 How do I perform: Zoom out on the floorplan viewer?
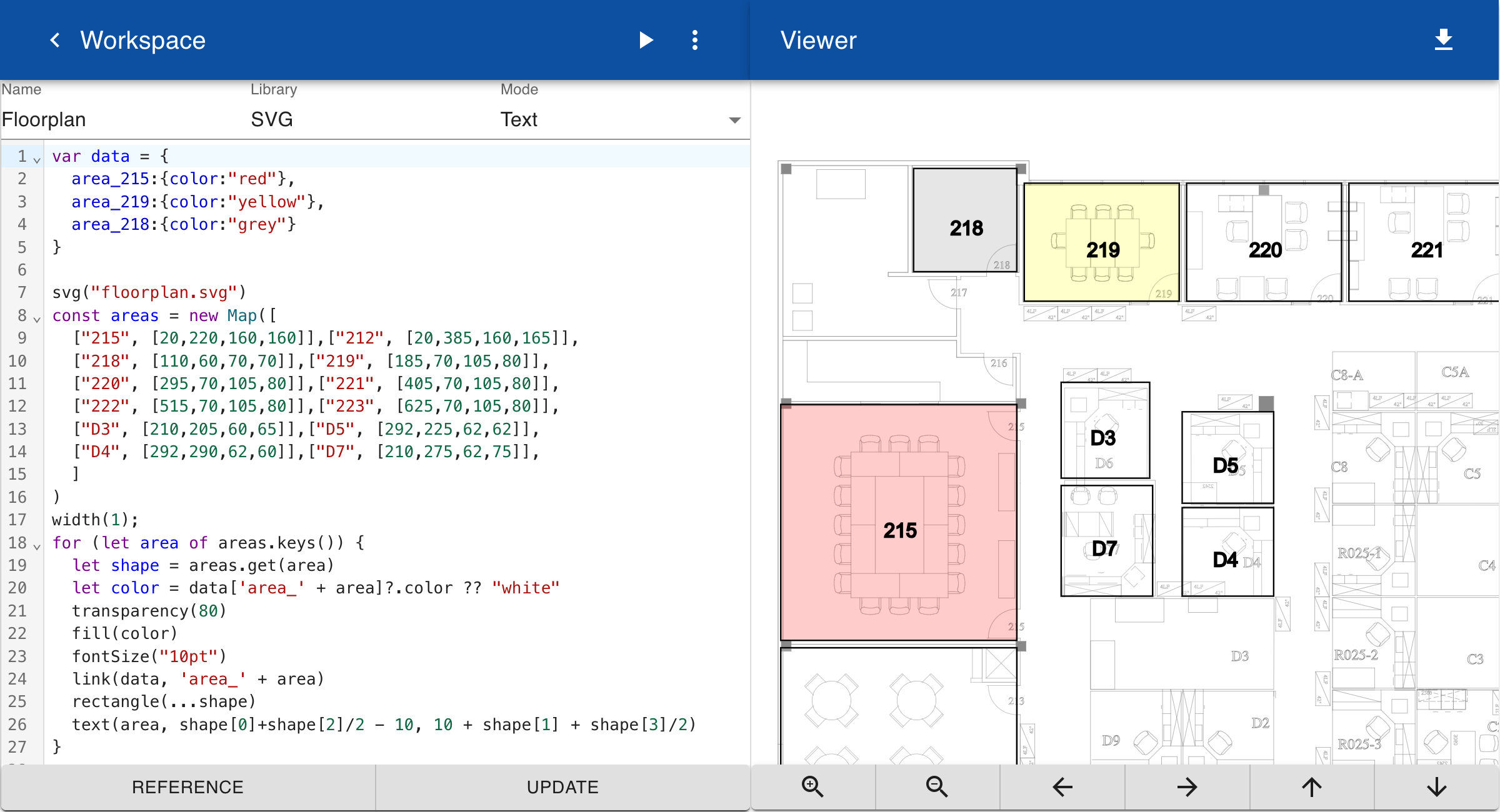coord(937,787)
